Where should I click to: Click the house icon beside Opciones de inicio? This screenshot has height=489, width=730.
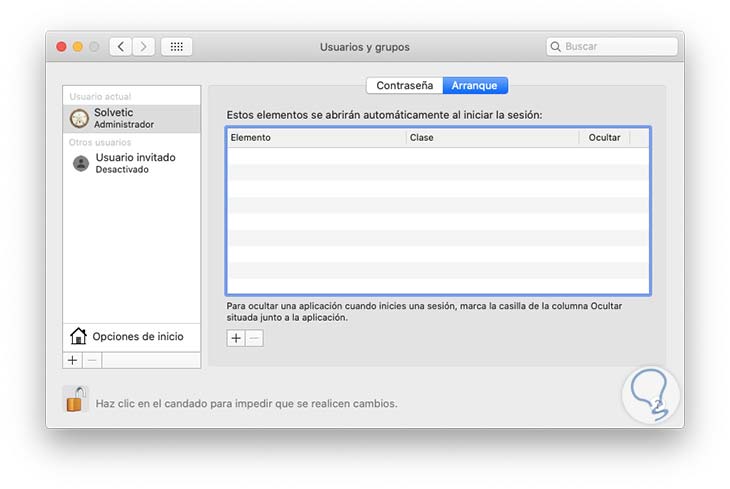tap(78, 336)
